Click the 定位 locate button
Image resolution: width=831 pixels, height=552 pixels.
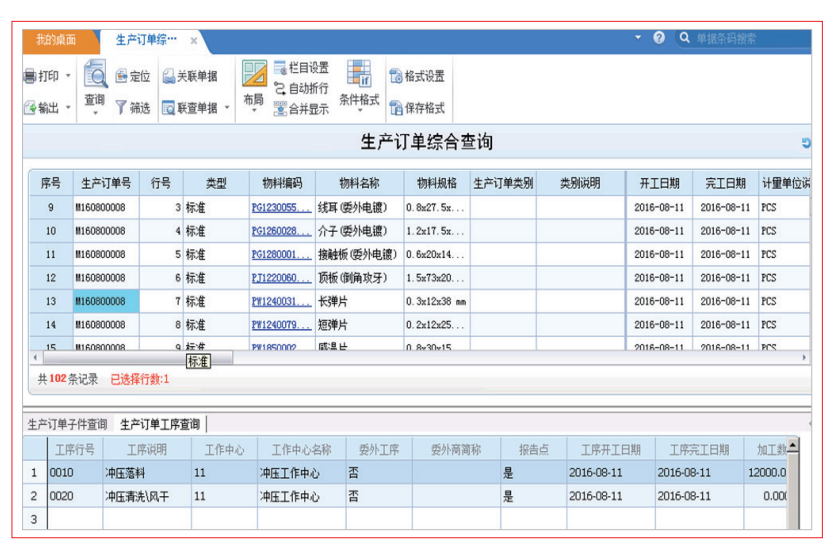pyautogui.click(x=132, y=76)
